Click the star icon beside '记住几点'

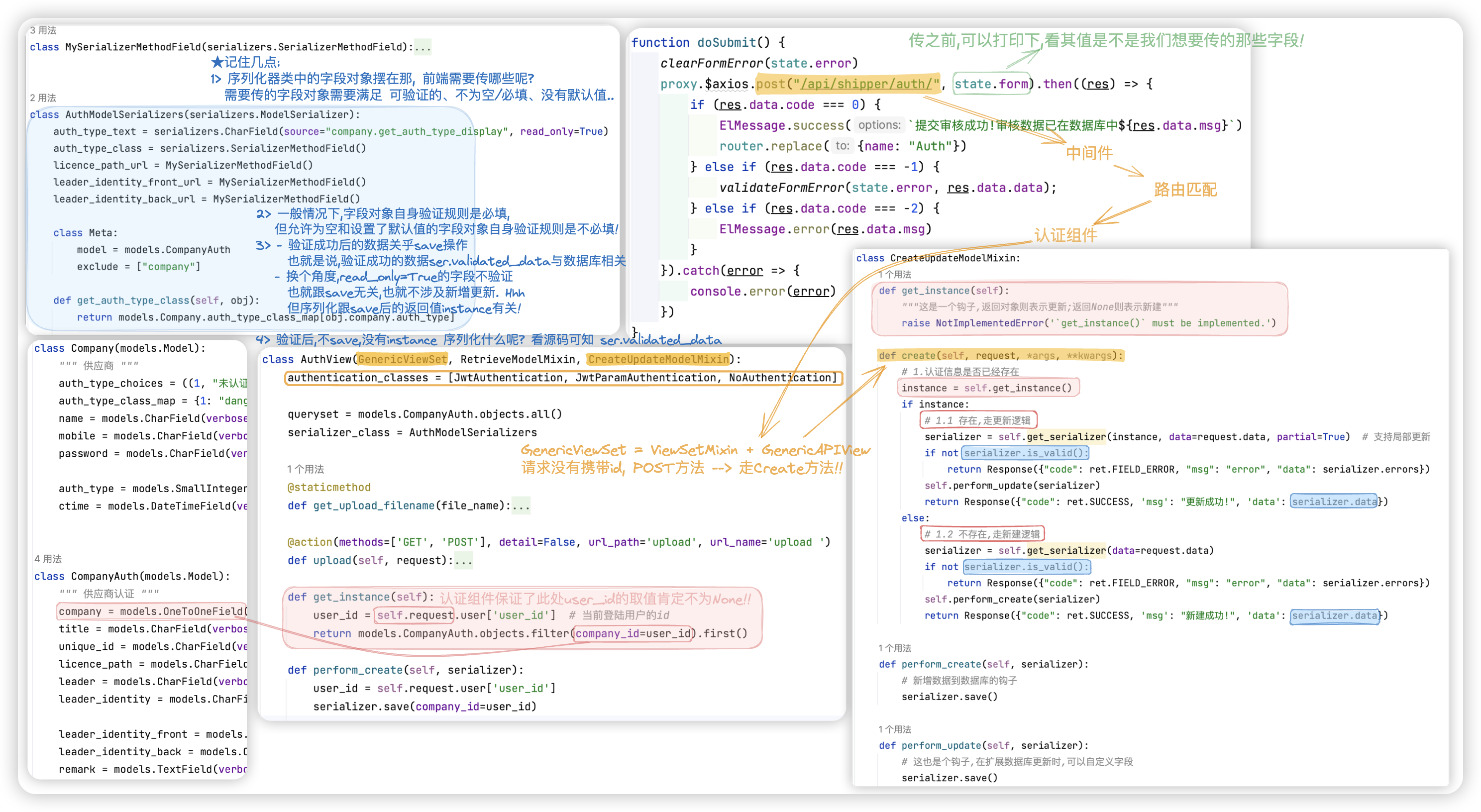tap(217, 62)
